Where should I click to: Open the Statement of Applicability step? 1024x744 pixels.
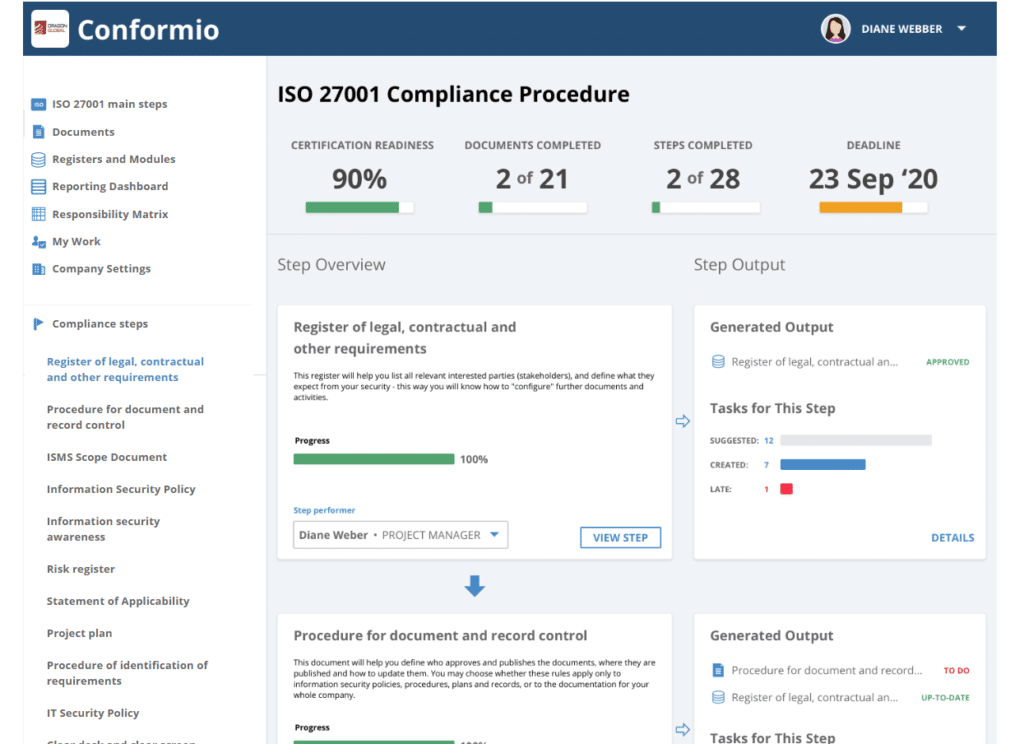click(118, 600)
